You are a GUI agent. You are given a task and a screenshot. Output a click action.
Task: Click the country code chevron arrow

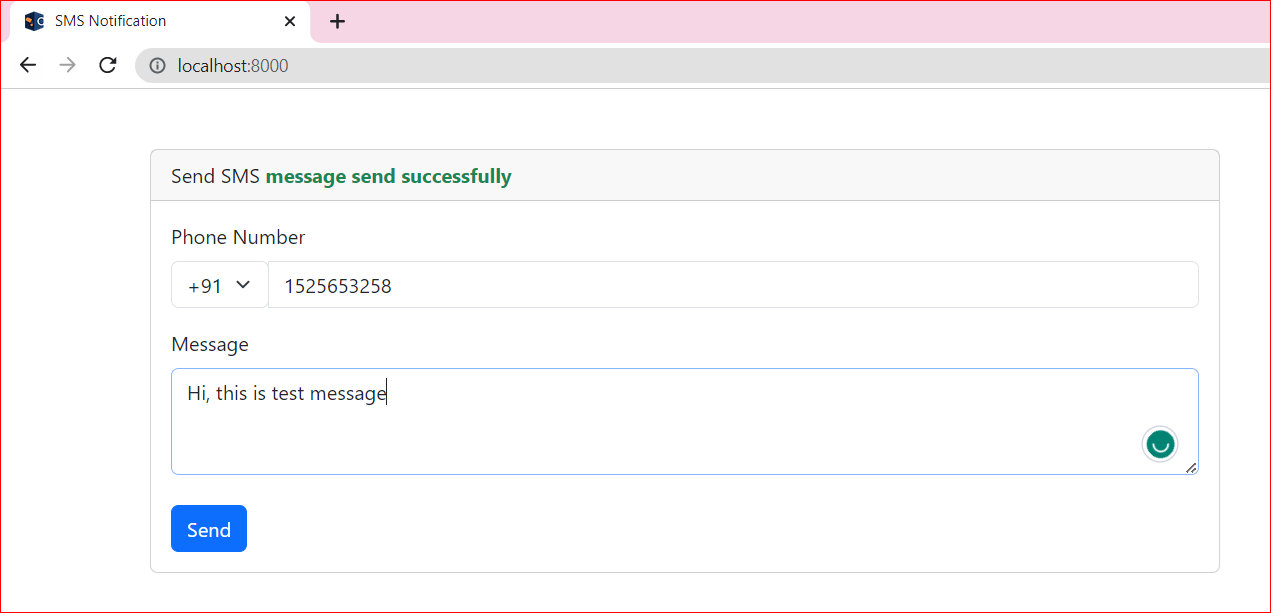click(x=242, y=285)
